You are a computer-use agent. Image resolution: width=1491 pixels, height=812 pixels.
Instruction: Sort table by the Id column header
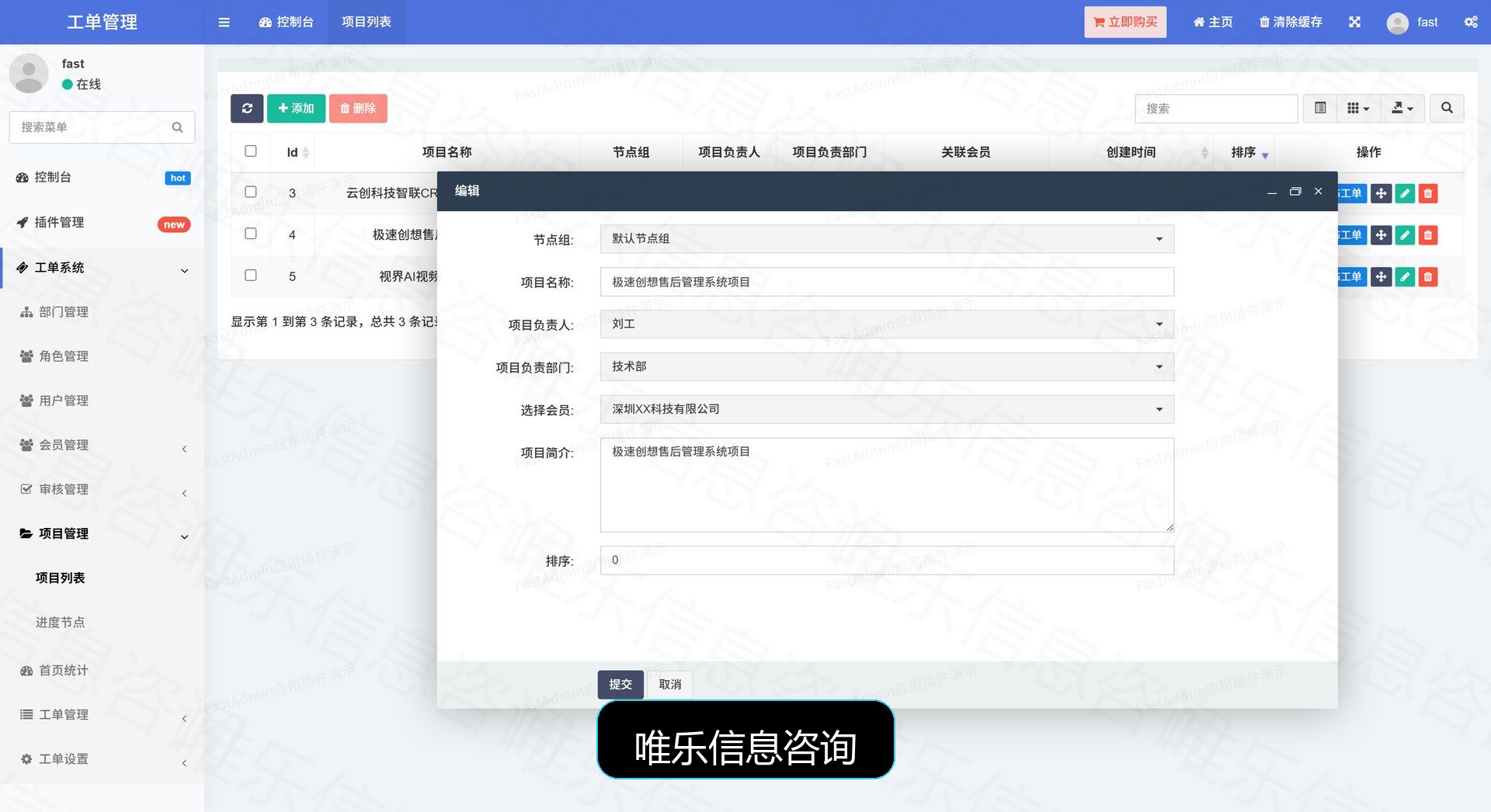click(x=293, y=152)
